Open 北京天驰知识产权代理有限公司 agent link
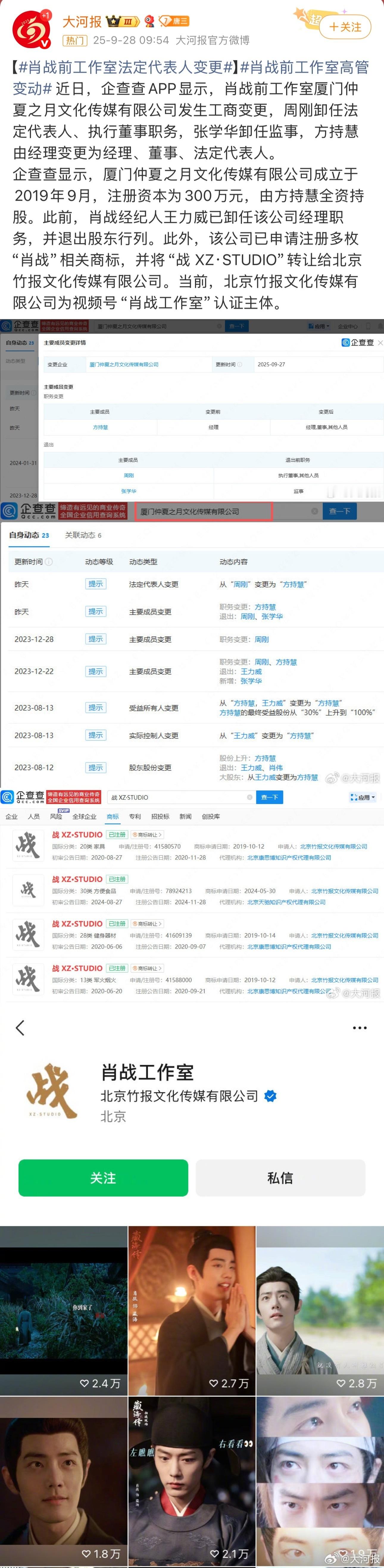This screenshot has width=384, height=1568. [x=286, y=902]
